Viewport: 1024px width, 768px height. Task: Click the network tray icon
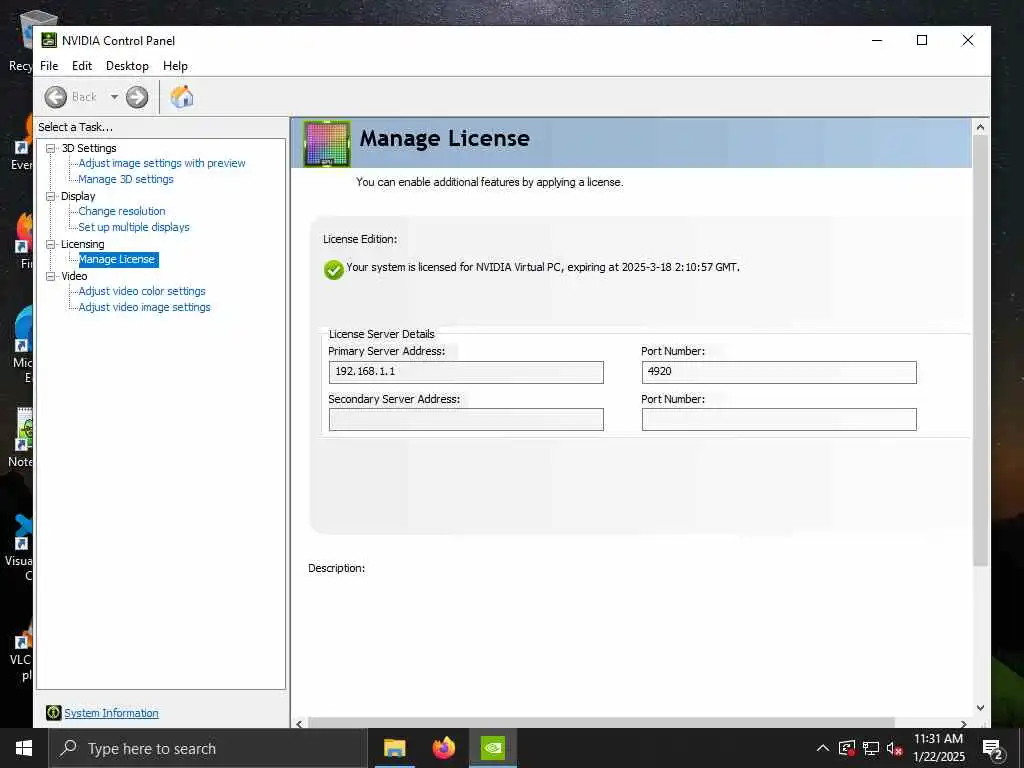click(x=871, y=748)
